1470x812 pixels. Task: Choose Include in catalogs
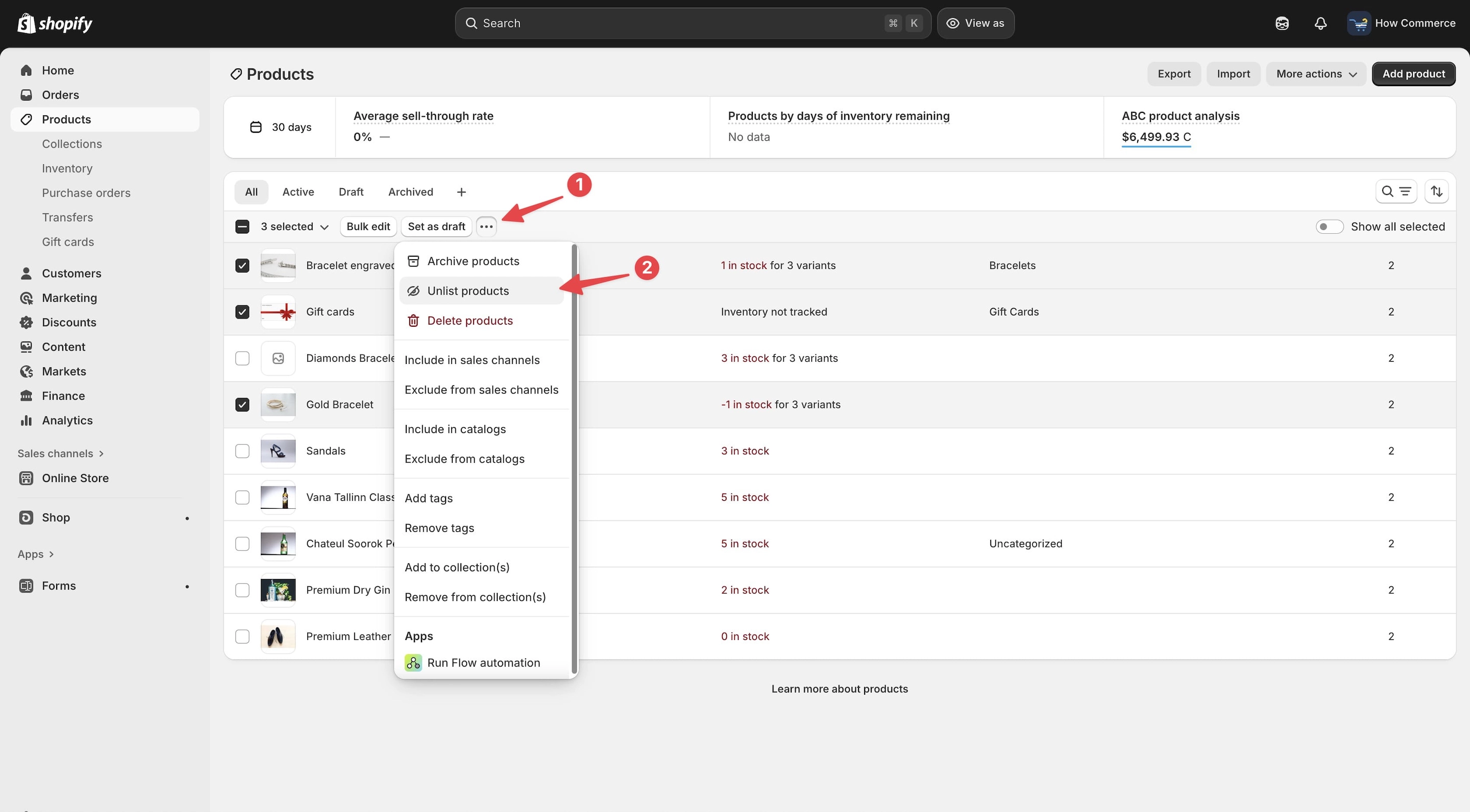(482, 429)
